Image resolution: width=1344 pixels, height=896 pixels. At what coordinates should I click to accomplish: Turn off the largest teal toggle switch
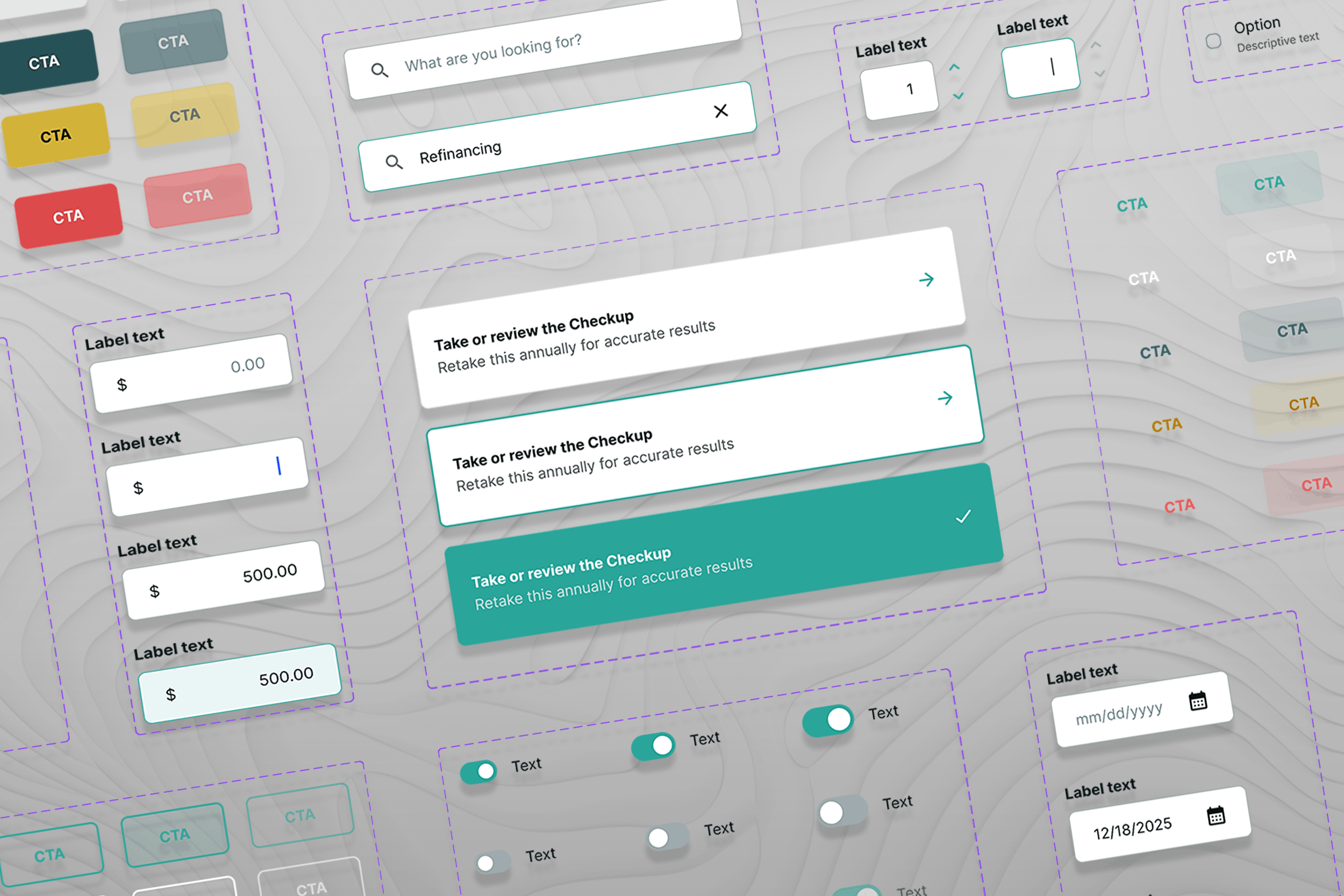pyautogui.click(x=827, y=721)
